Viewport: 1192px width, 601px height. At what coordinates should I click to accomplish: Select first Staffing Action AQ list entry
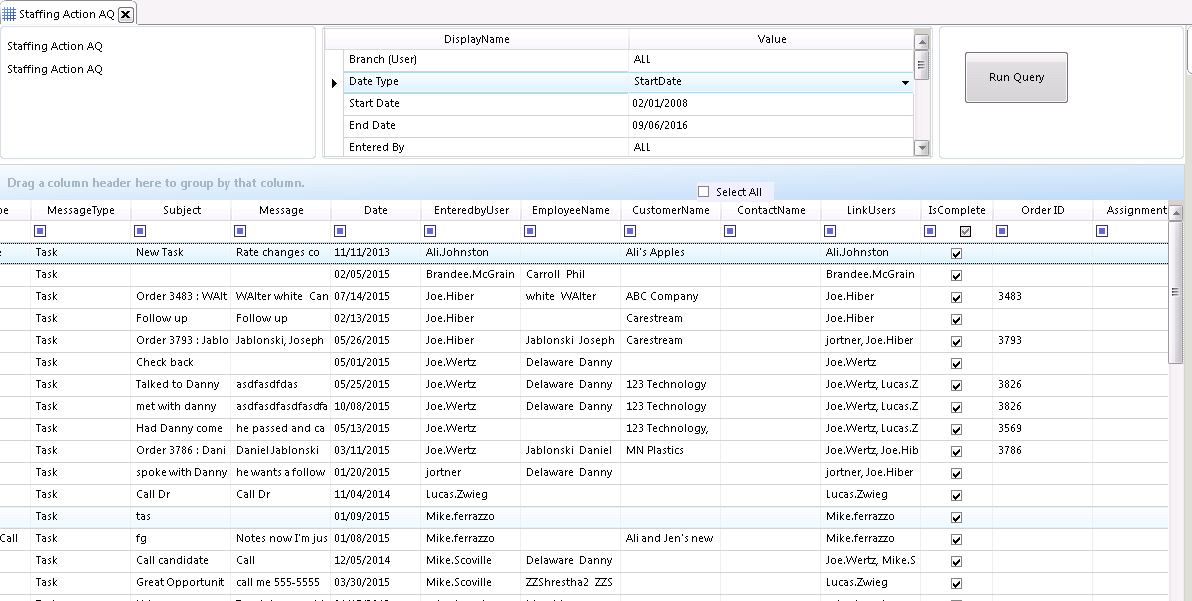click(x=55, y=46)
